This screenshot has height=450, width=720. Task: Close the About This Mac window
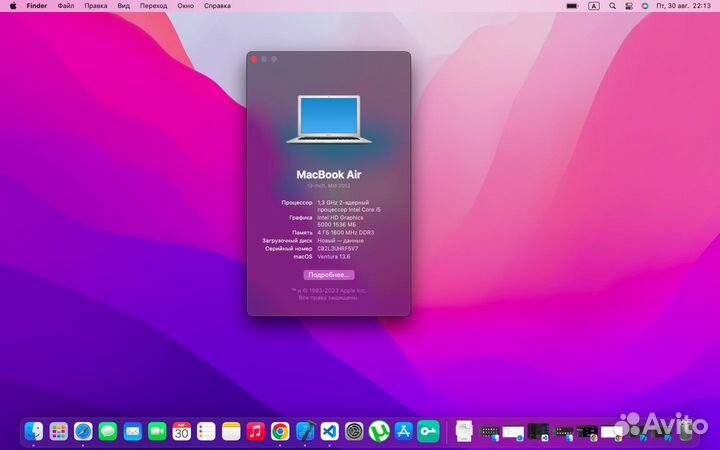(254, 59)
